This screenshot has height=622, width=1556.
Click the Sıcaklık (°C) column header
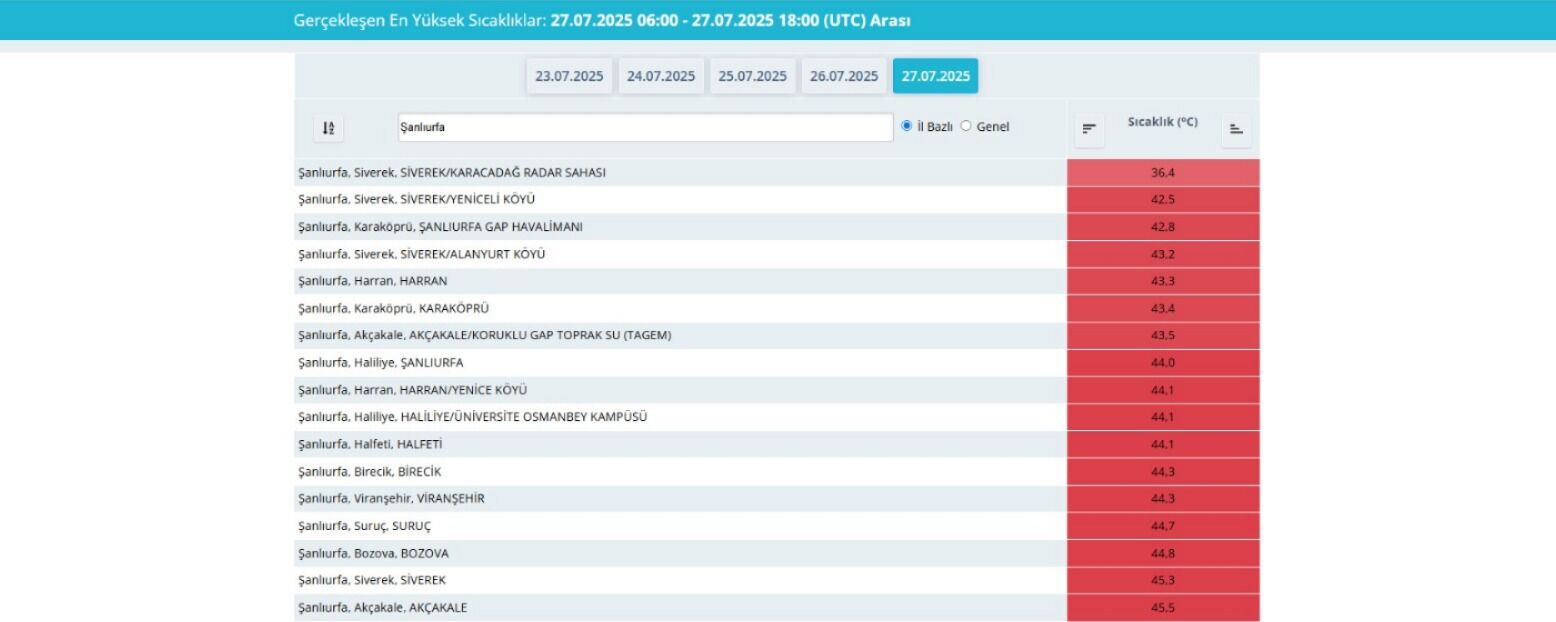[1162, 122]
